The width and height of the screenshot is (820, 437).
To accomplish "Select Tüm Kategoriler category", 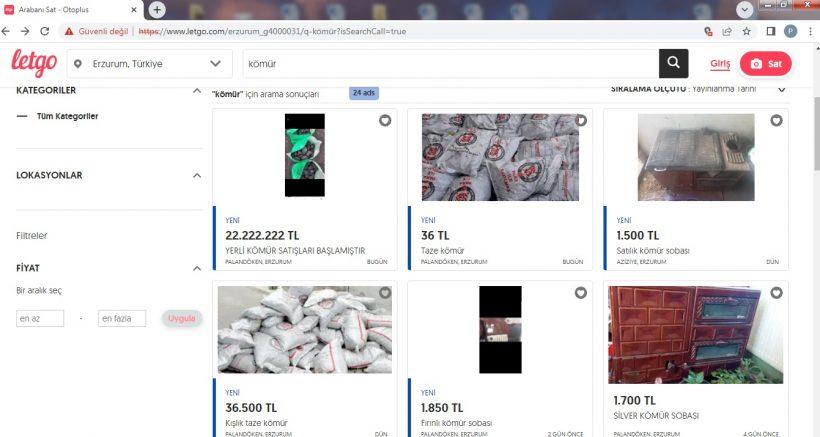I will [67, 116].
